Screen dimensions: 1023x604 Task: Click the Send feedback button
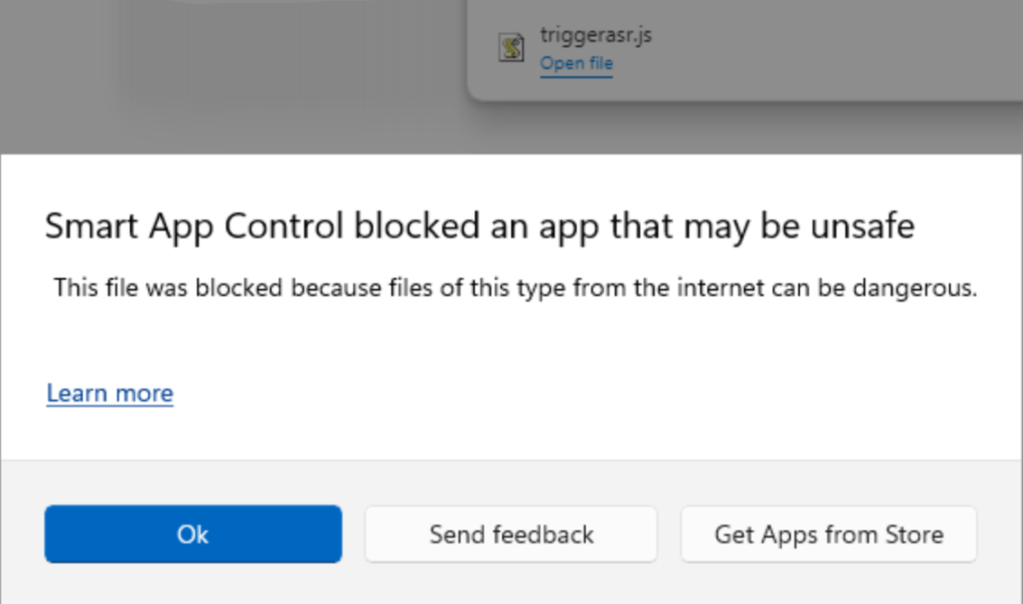click(511, 534)
